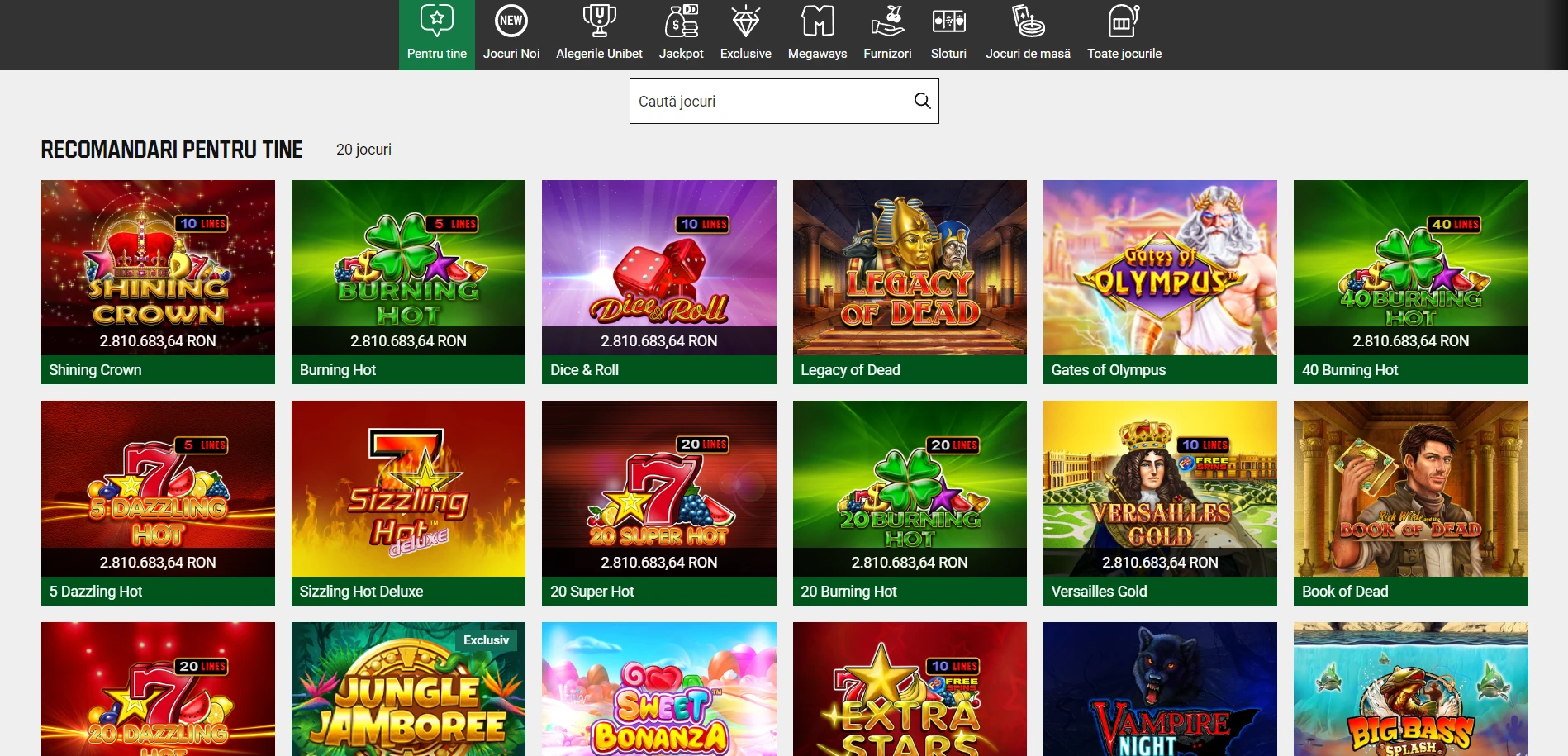Image resolution: width=1568 pixels, height=756 pixels.
Task: Click the Megaways M icon
Action: (818, 21)
